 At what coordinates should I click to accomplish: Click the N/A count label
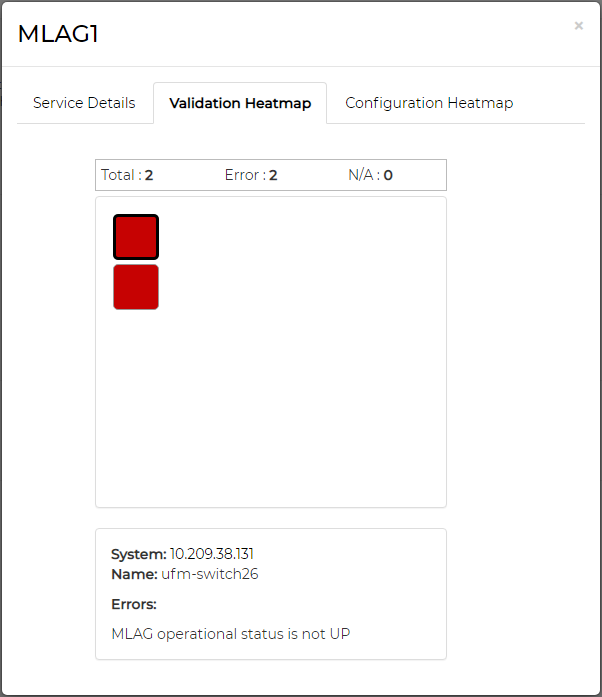363,175
